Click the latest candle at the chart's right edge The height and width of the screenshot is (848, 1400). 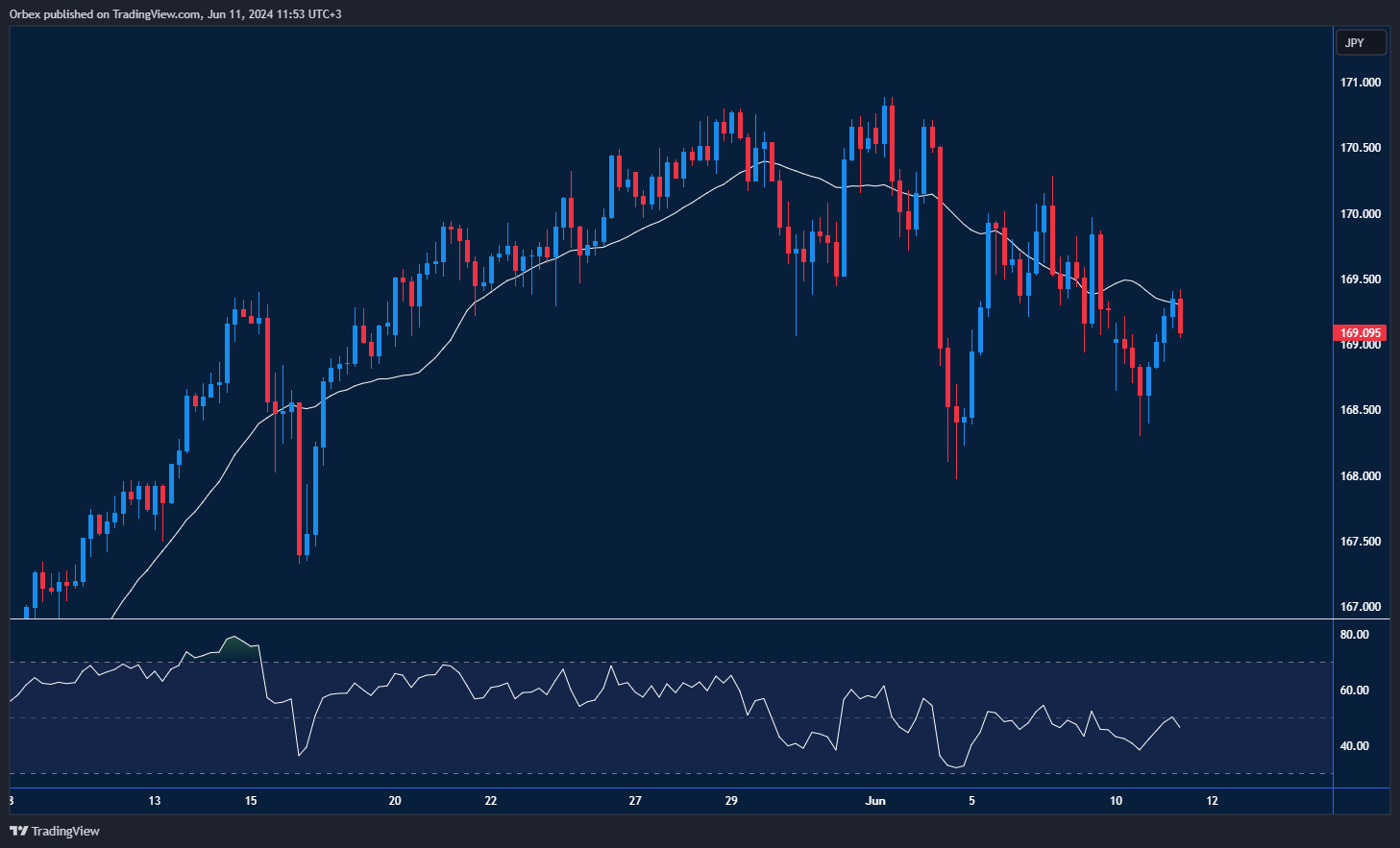coord(1179,317)
